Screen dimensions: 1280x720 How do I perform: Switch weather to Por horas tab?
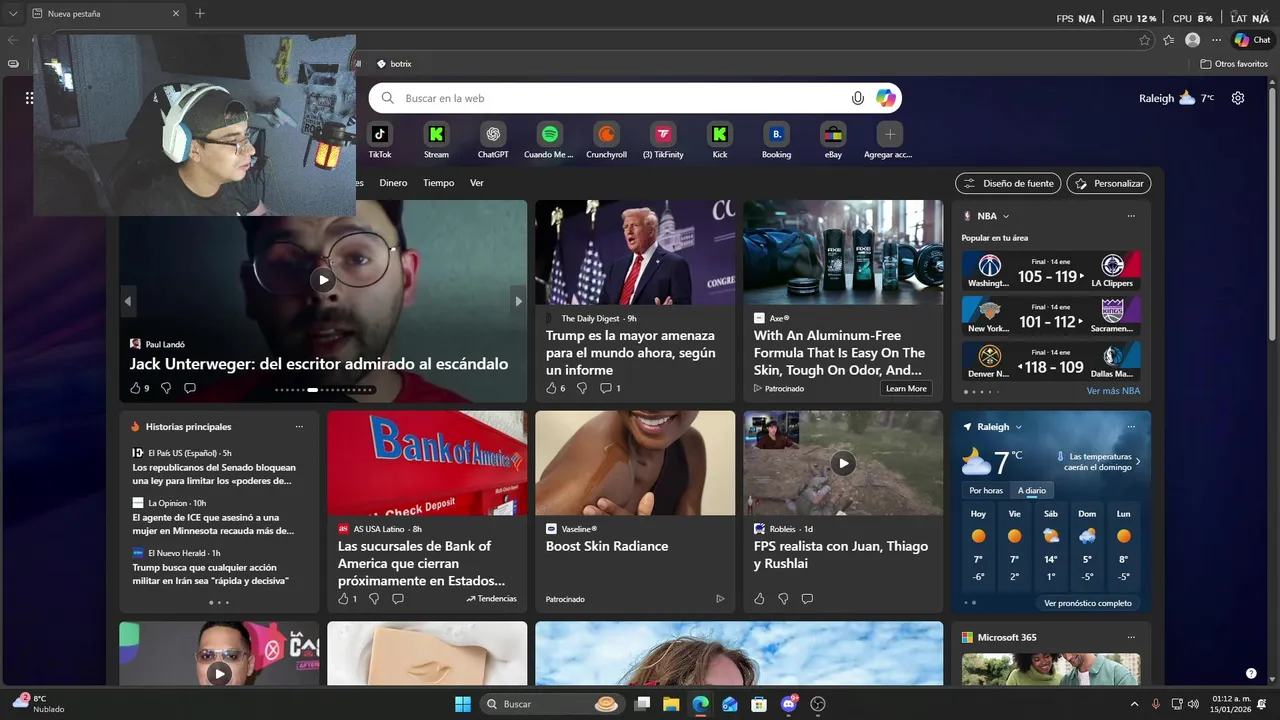pyautogui.click(x=986, y=490)
